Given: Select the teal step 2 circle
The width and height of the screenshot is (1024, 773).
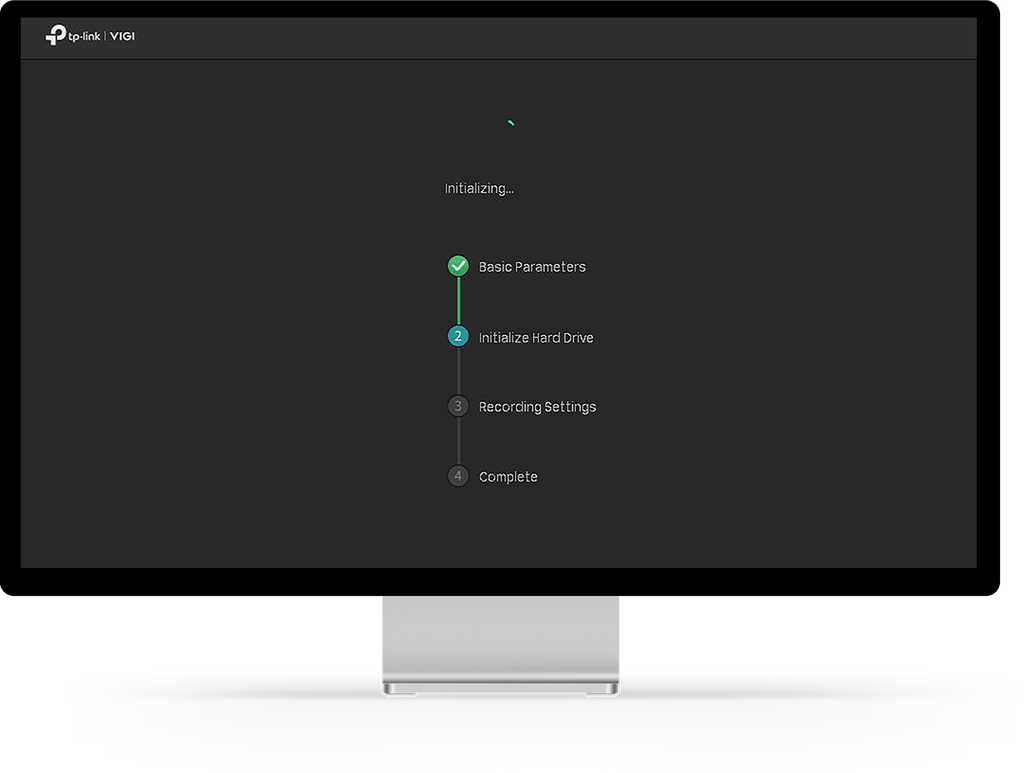Looking at the screenshot, I should 458,336.
